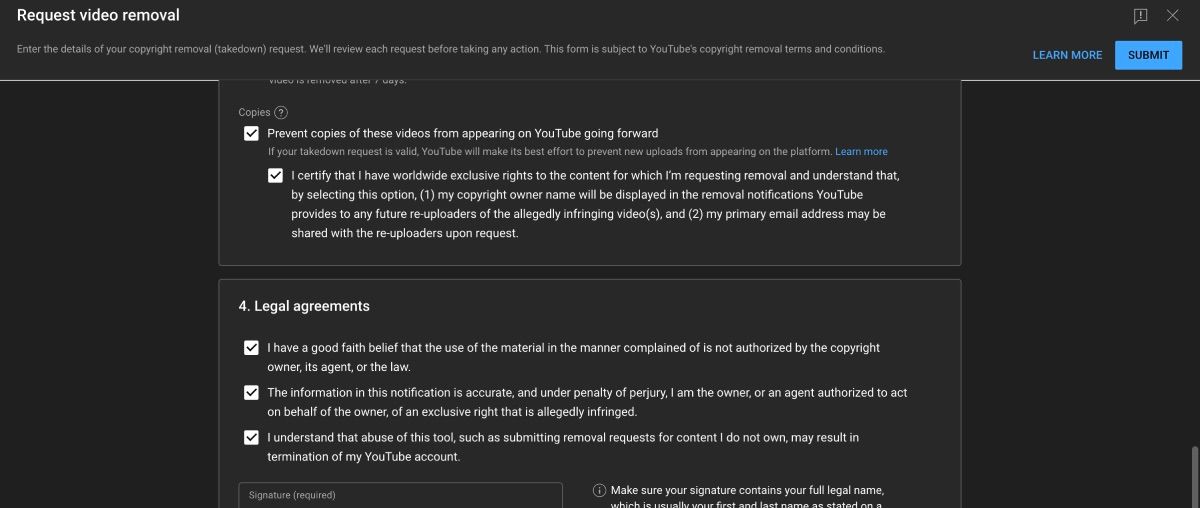Click the send feedback icon in header
This screenshot has height=508, width=1200.
pos(1140,16)
